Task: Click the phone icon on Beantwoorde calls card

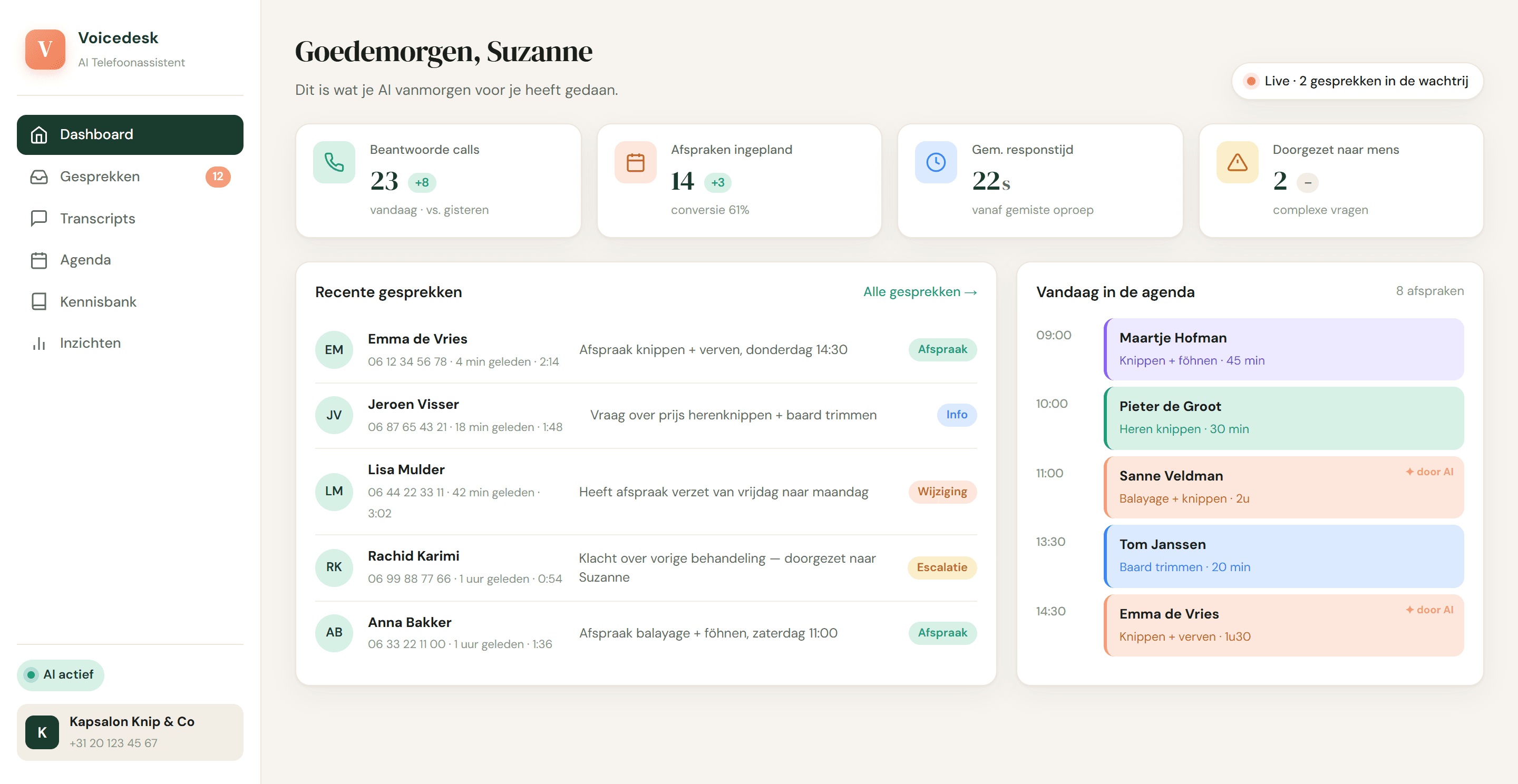Action: point(334,162)
